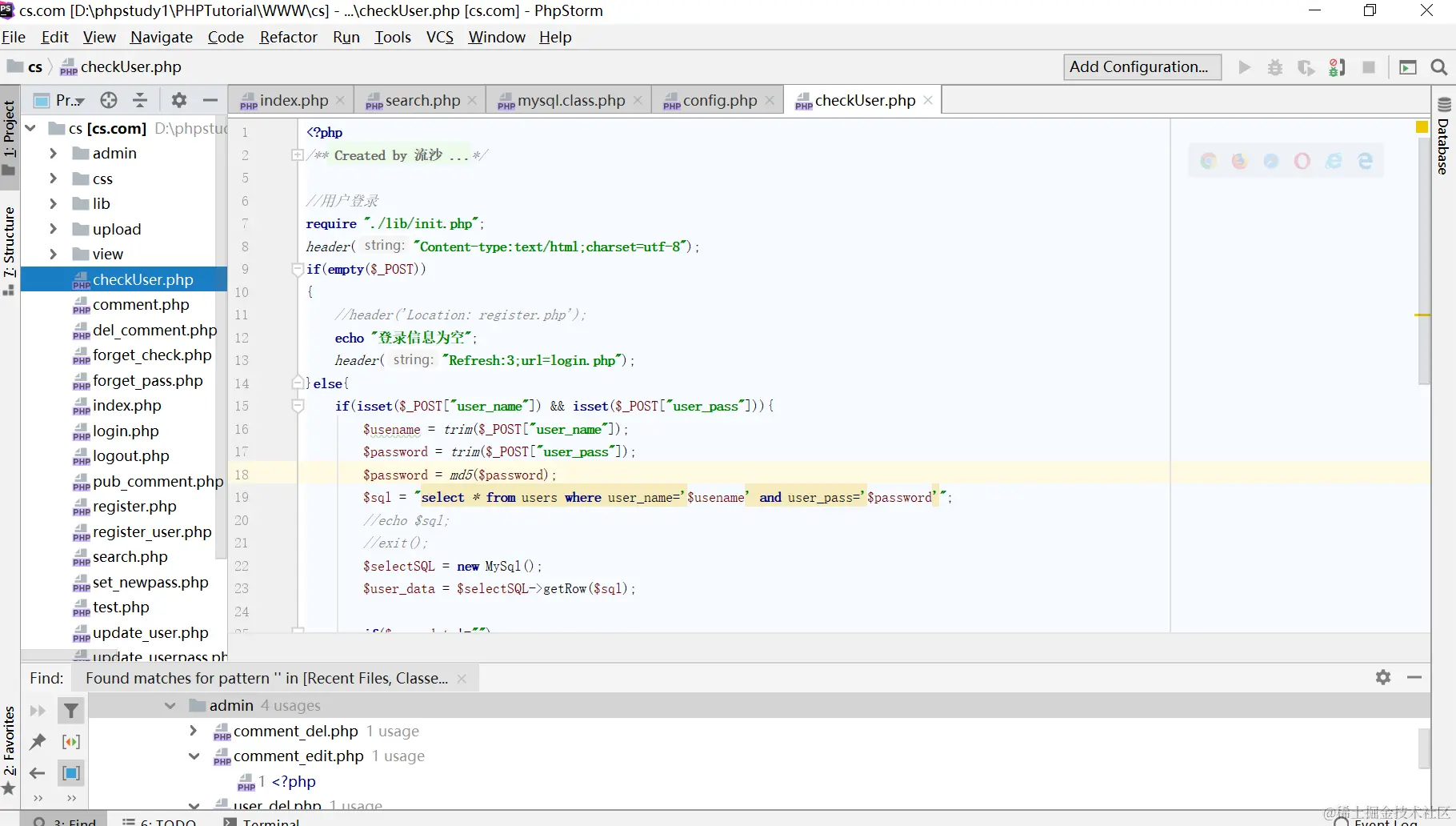Close the index.php editor tab
Image resolution: width=1456 pixels, height=826 pixels.
point(340,100)
